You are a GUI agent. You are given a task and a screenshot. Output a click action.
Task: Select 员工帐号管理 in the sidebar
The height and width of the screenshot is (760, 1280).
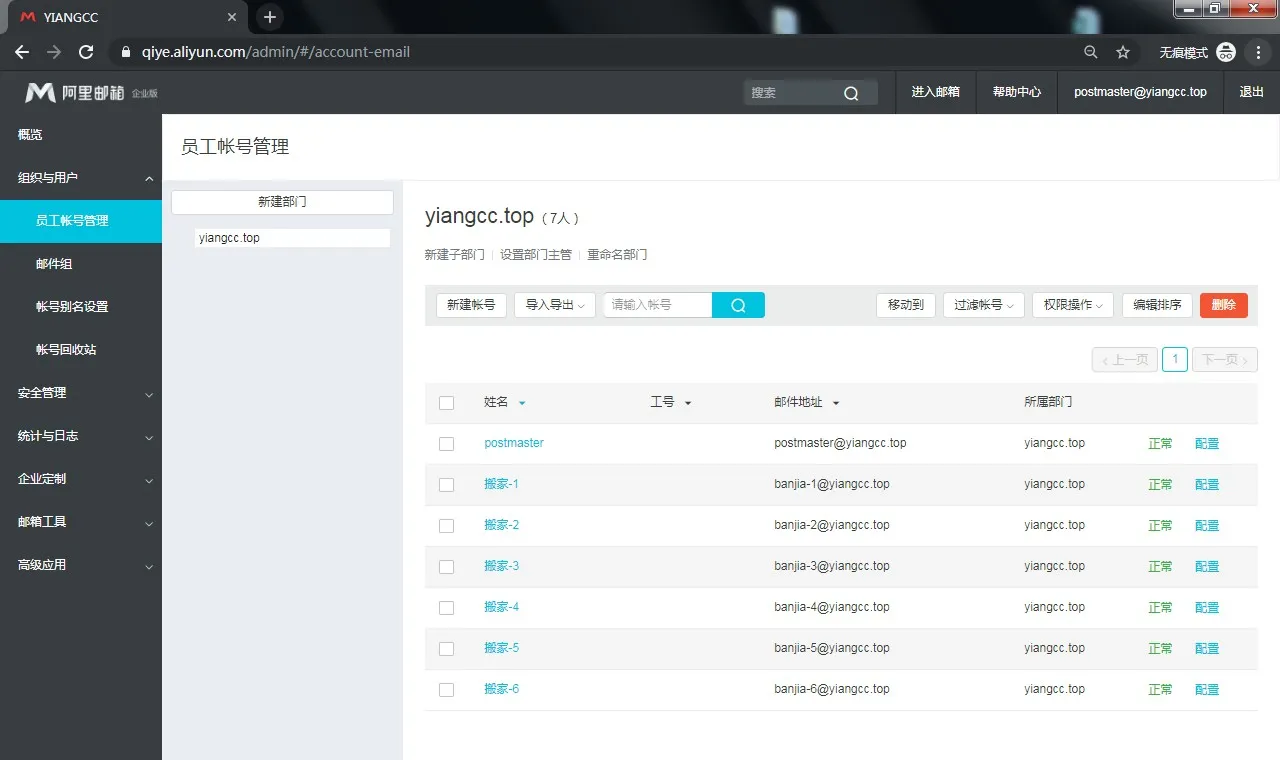81,221
